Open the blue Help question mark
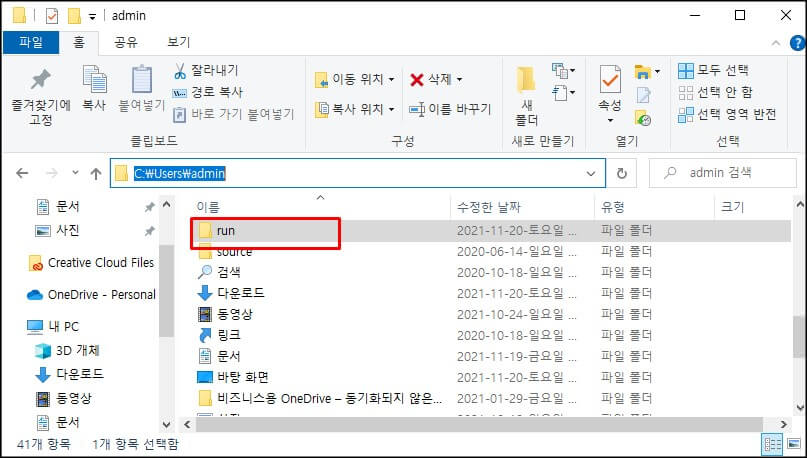This screenshot has width=807, height=458. (797, 43)
